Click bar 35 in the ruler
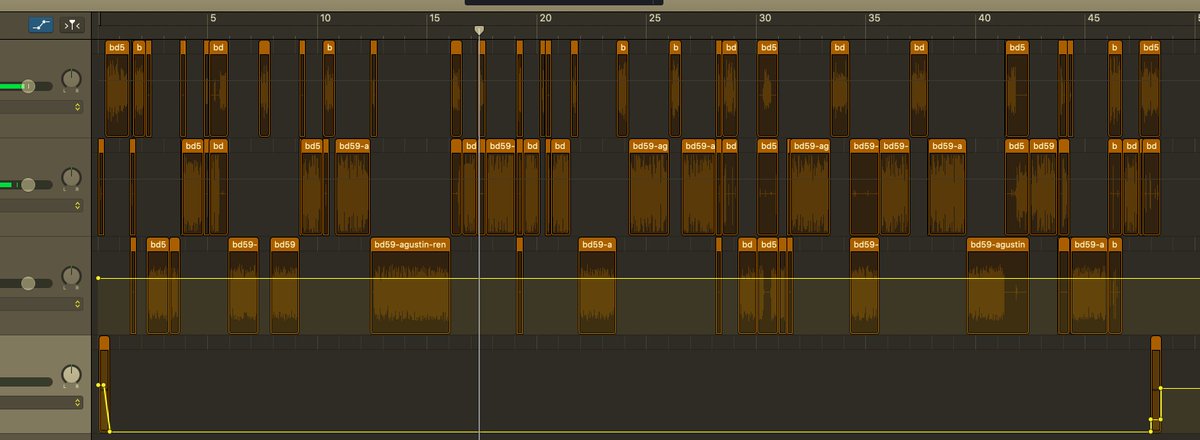Image resolution: width=1200 pixels, height=440 pixels. pyautogui.click(x=875, y=18)
